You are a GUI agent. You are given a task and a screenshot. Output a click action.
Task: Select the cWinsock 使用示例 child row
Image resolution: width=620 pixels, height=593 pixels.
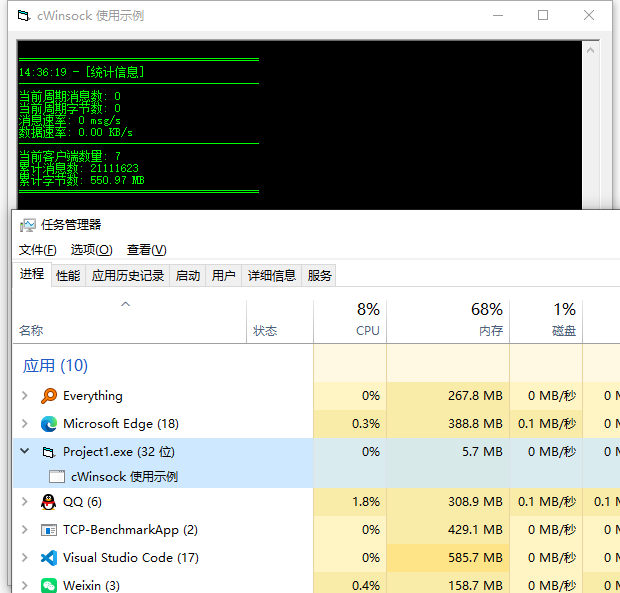click(x=163, y=477)
